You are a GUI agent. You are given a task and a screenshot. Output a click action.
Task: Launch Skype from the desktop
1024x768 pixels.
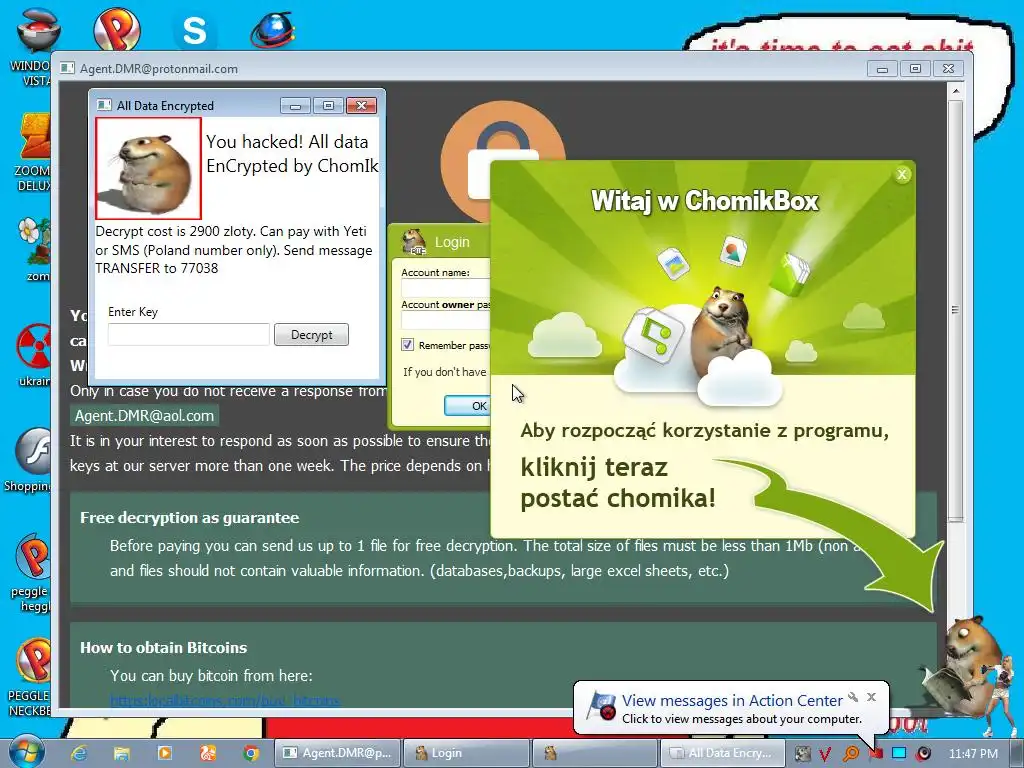[x=195, y=30]
